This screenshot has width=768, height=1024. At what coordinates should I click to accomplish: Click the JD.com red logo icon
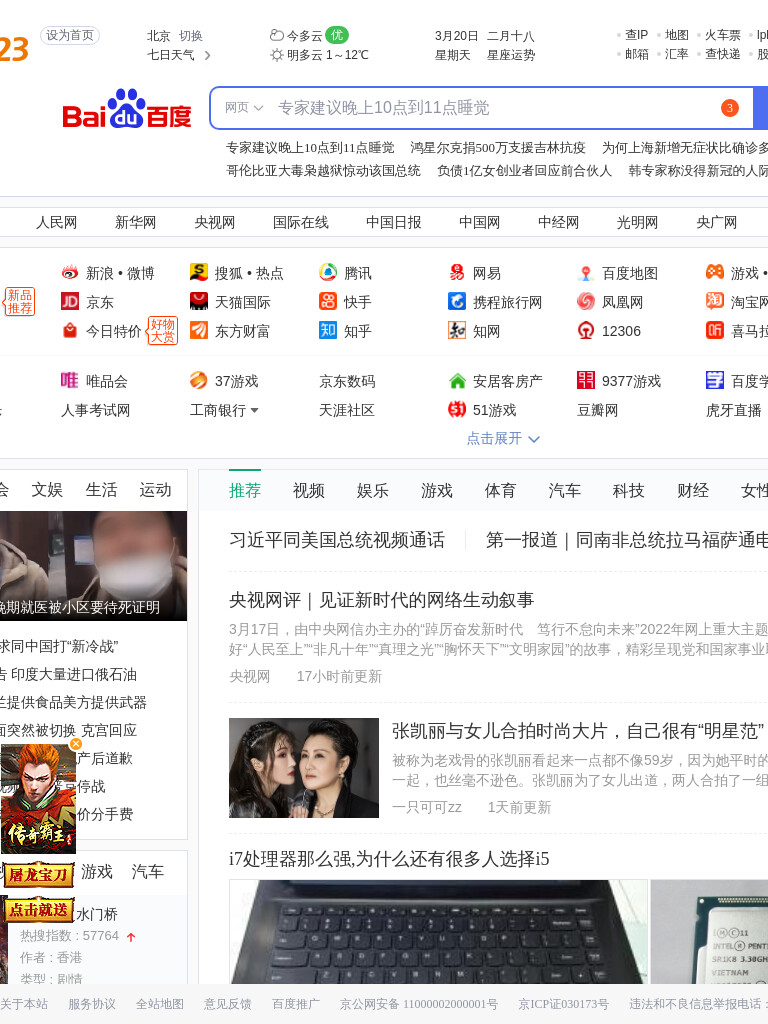[70, 302]
